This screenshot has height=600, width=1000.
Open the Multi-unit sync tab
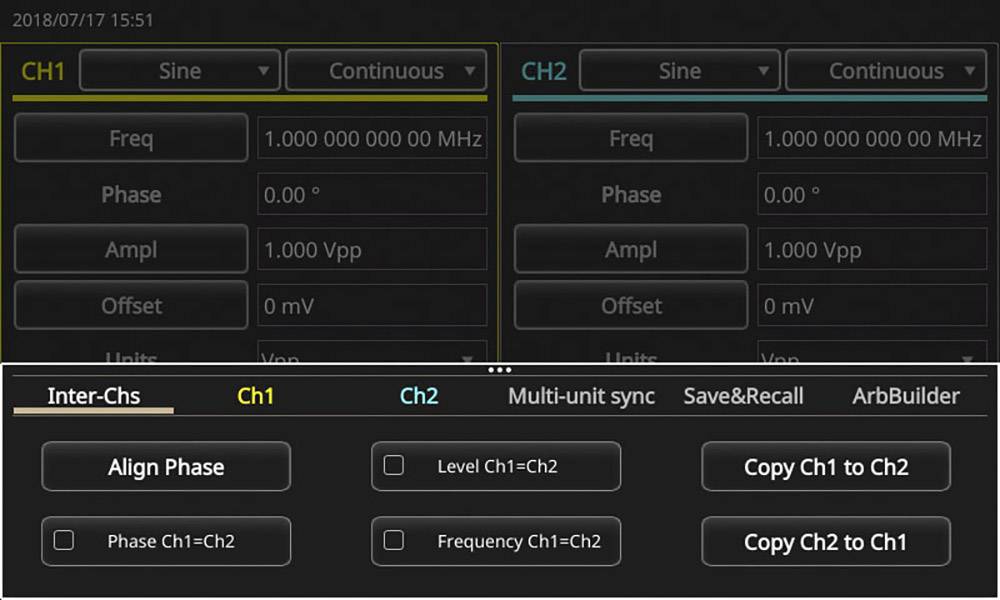click(x=581, y=396)
